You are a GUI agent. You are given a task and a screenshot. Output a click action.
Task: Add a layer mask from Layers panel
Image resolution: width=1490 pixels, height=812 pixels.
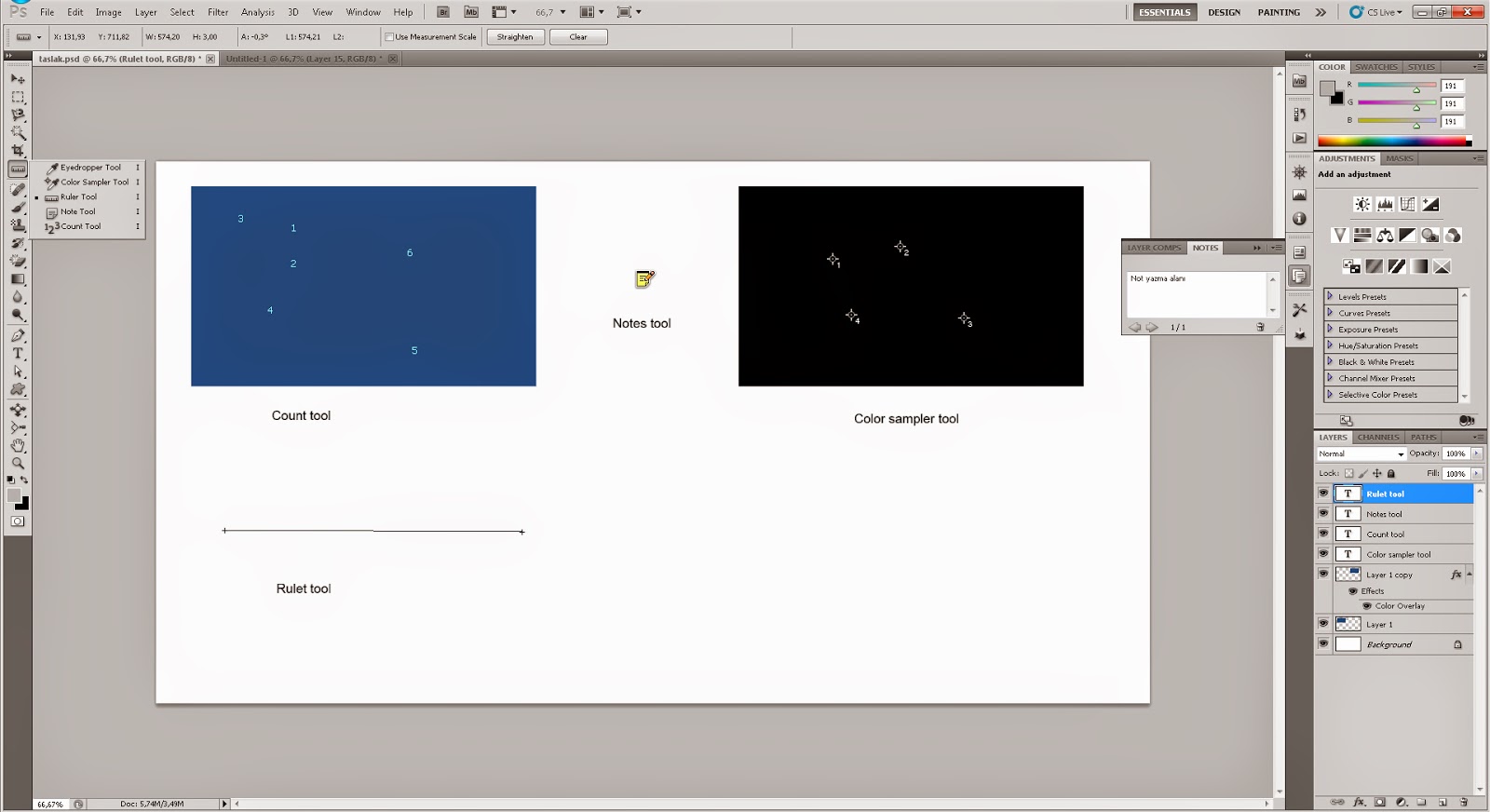[1380, 802]
